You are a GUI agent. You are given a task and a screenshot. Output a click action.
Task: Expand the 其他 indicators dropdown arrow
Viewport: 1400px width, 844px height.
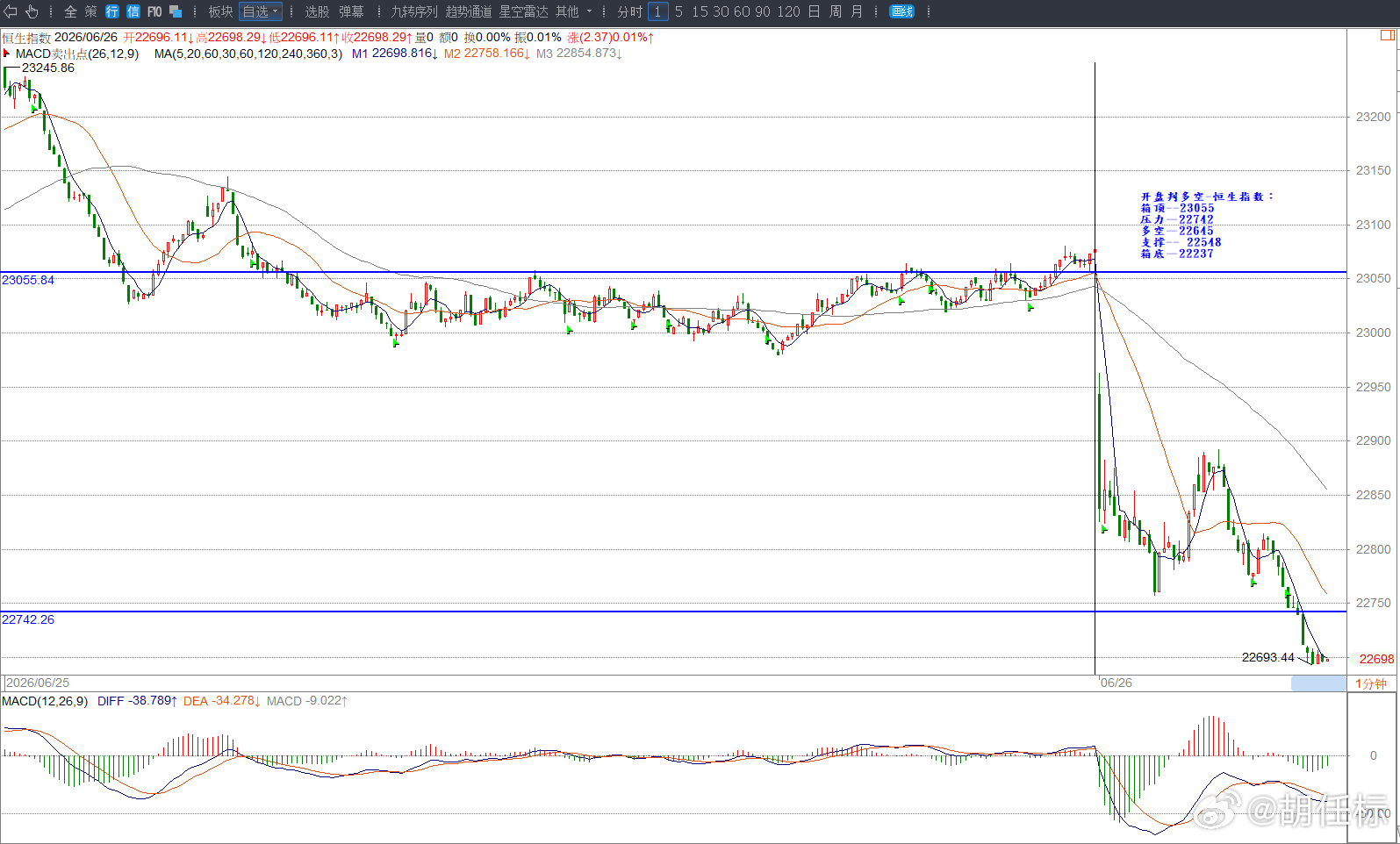tap(589, 11)
